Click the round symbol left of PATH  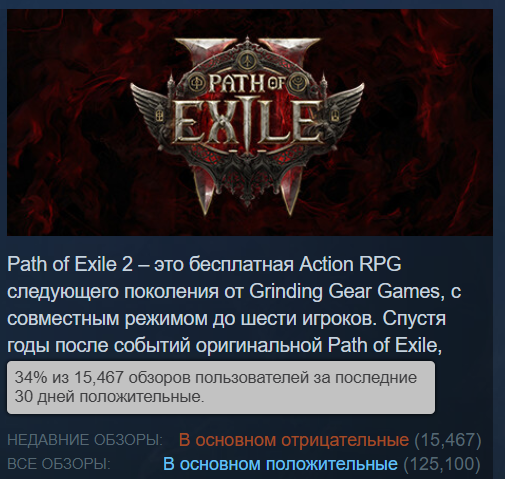click(x=194, y=83)
